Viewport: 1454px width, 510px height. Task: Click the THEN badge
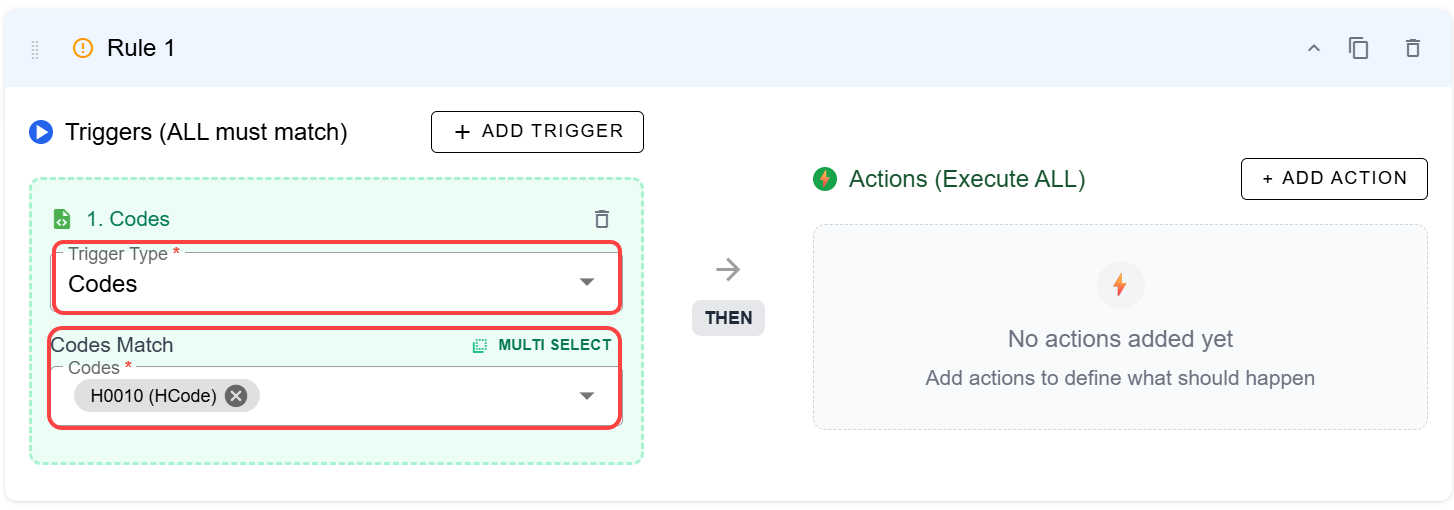[x=728, y=318]
